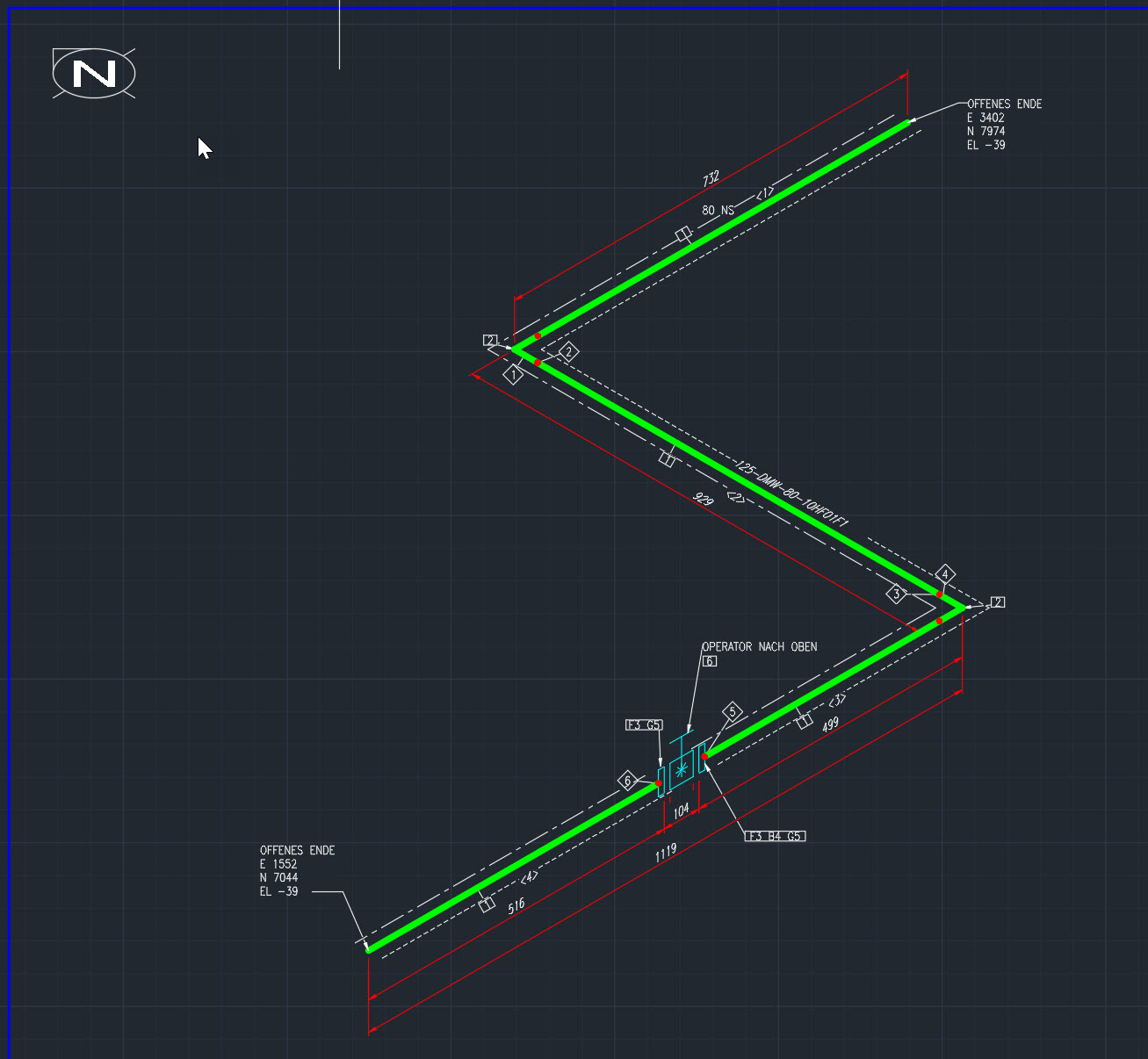Select the cyan control valve symbol

click(682, 769)
